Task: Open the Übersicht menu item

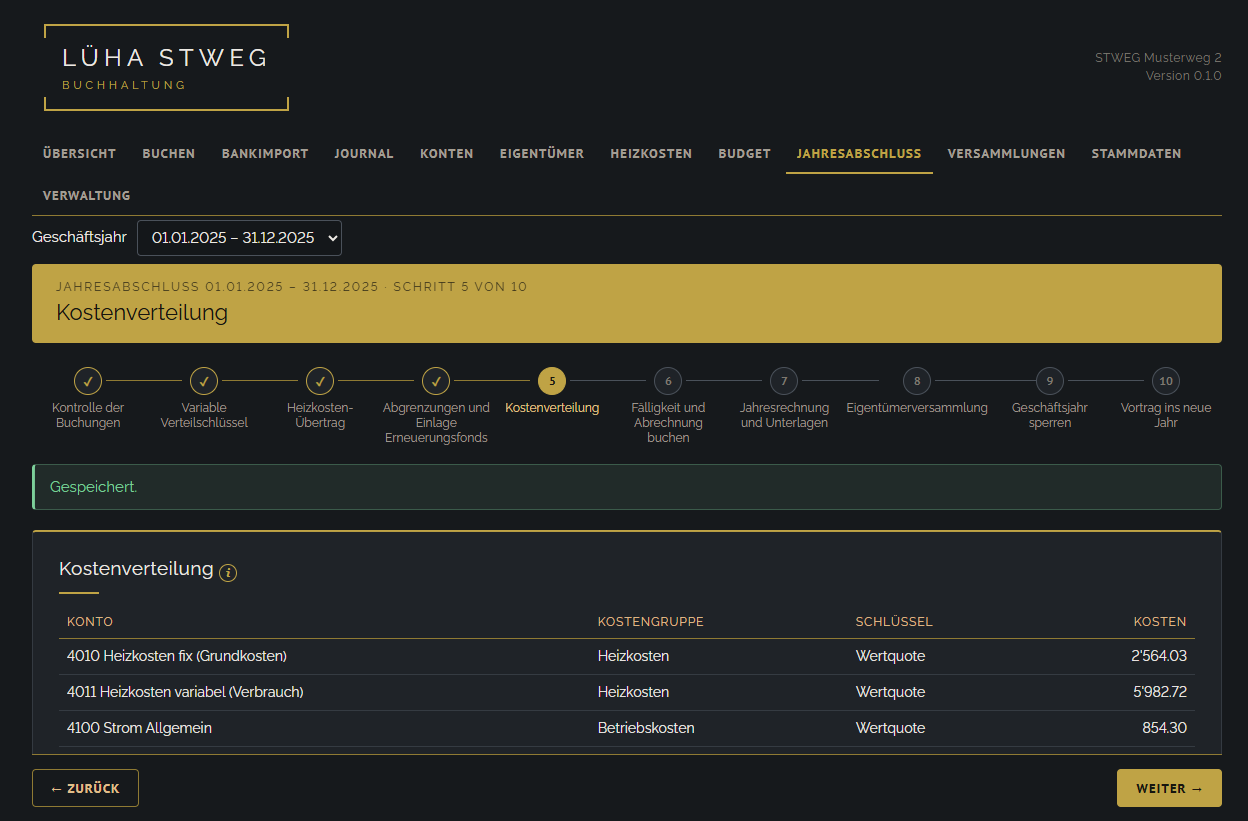Action: pos(80,154)
